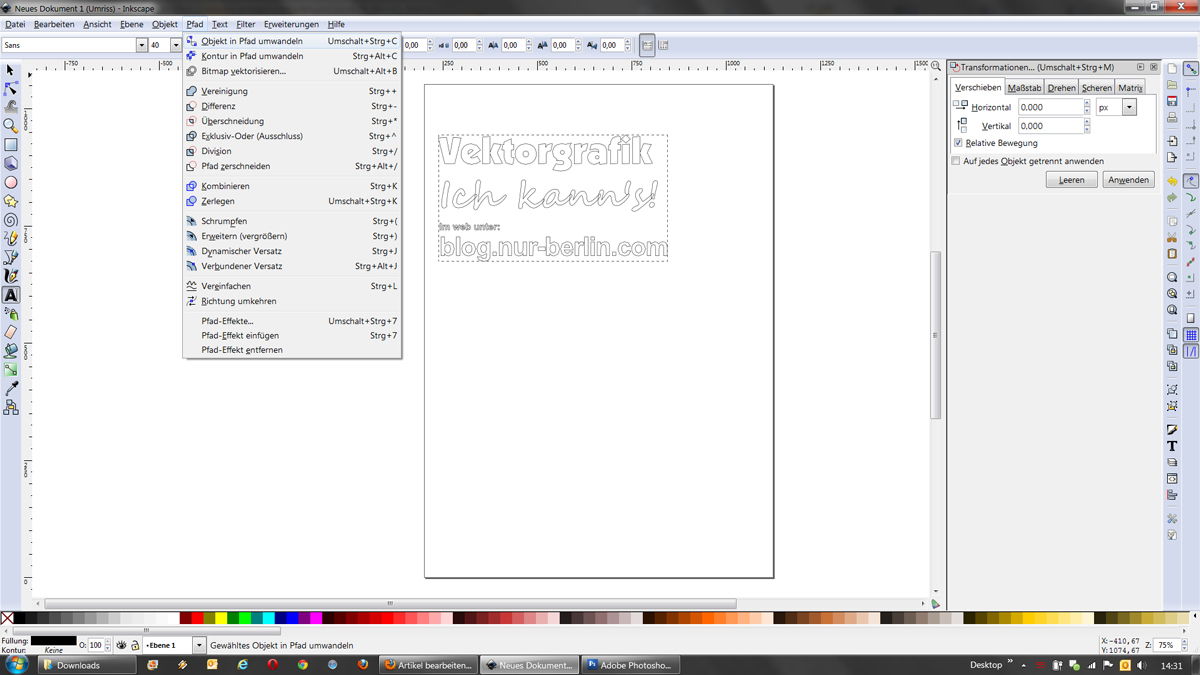The height and width of the screenshot is (675, 1200).
Task: Select the Pencil freehand tool
Action: (11, 238)
